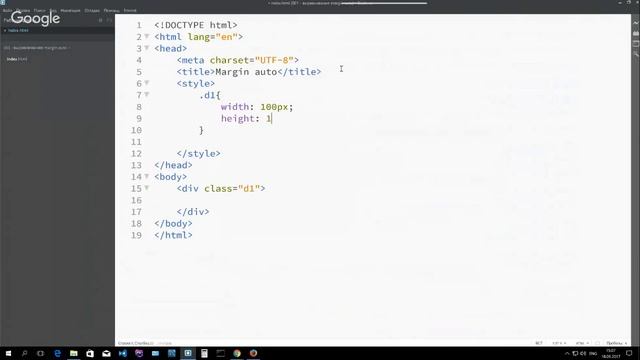Click the wrench icon in right toolbar
Image resolution: width=640 pixels, height=360 pixels.
coord(636,54)
